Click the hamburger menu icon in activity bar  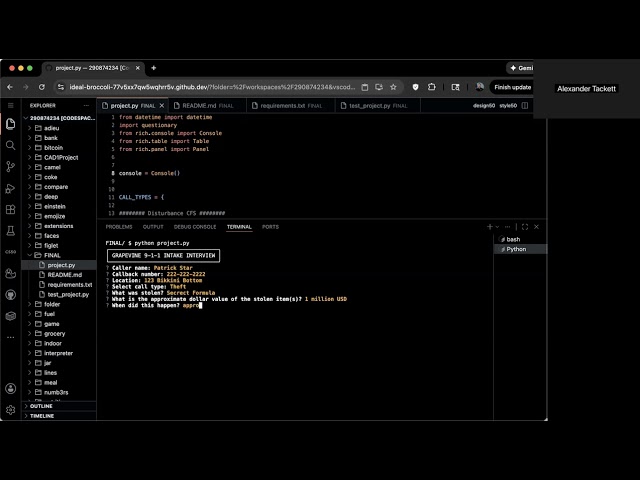[x=11, y=105]
